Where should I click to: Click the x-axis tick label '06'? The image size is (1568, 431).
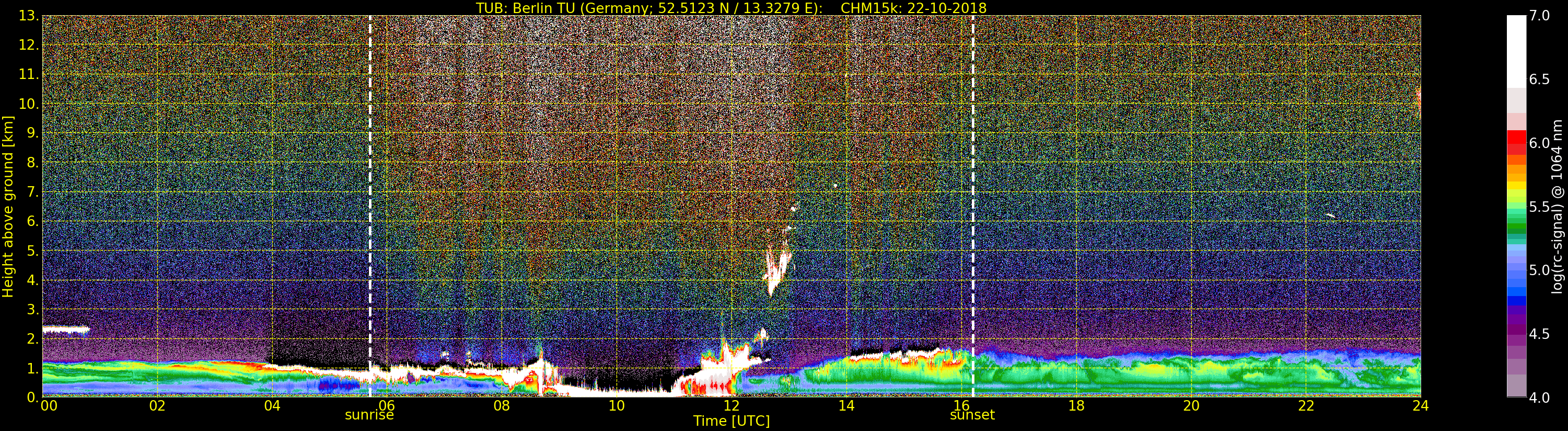tap(387, 406)
